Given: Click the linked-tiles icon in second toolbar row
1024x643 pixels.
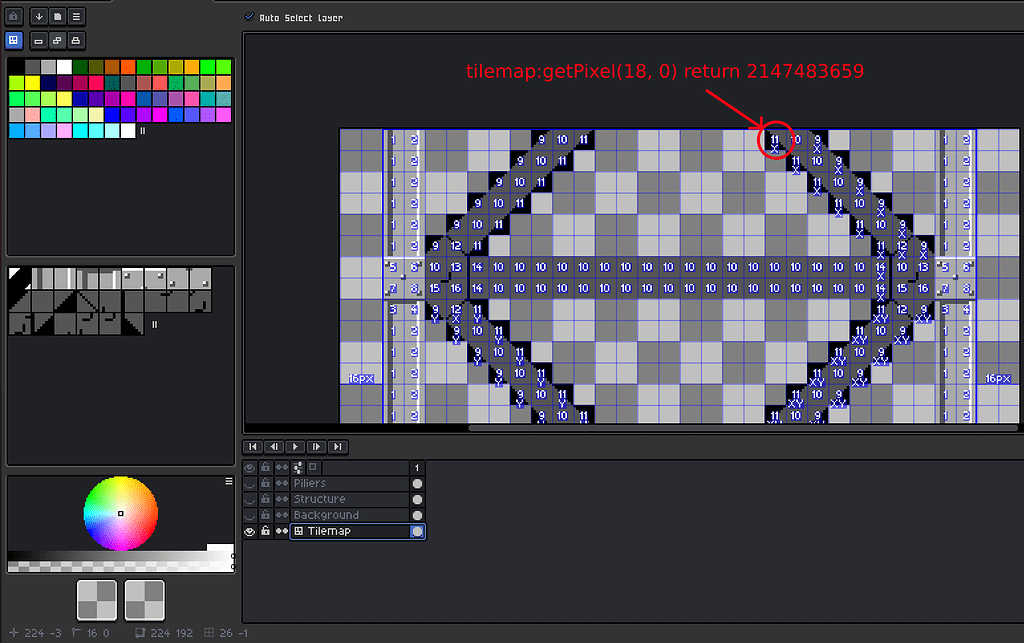Looking at the screenshot, I should click(58, 40).
